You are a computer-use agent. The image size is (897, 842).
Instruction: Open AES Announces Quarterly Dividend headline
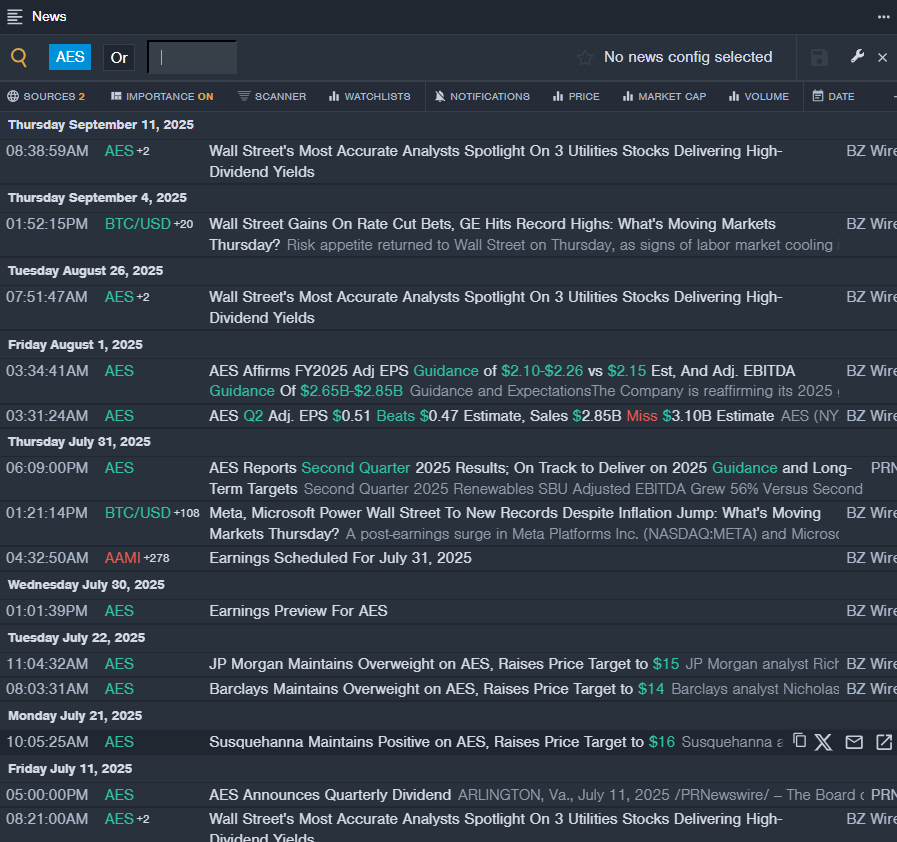pyautogui.click(x=330, y=795)
